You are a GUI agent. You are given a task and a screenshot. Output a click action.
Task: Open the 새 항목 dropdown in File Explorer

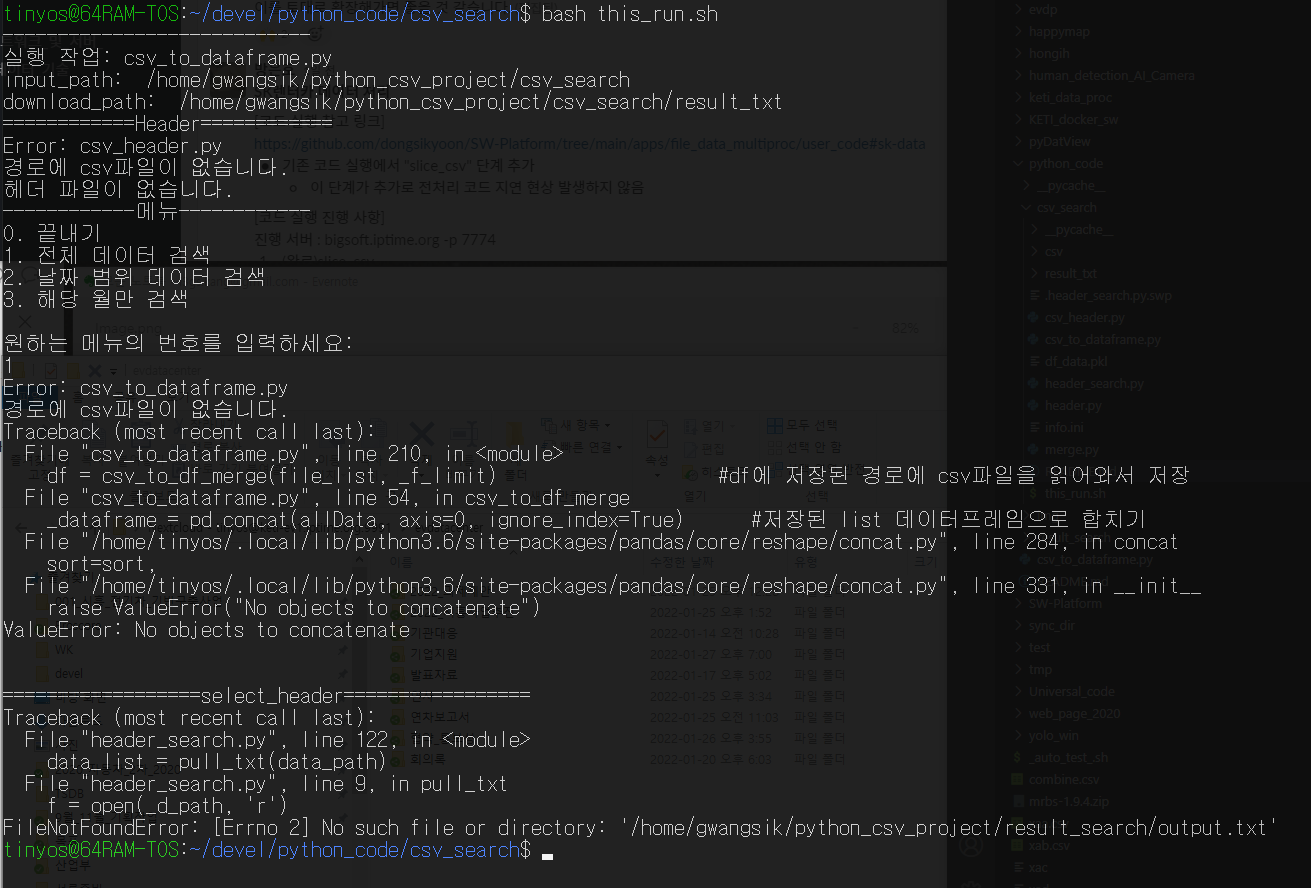[x=577, y=424]
